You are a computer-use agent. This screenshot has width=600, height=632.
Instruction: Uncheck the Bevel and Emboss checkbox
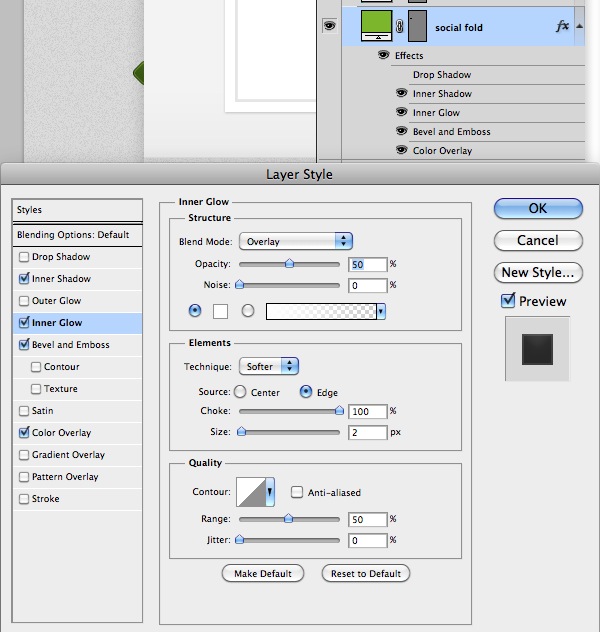[x=24, y=345]
